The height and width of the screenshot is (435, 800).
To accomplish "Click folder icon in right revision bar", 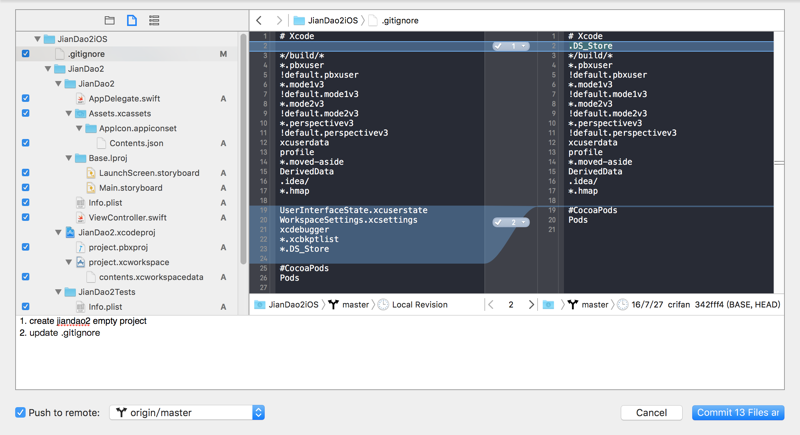I will point(548,304).
